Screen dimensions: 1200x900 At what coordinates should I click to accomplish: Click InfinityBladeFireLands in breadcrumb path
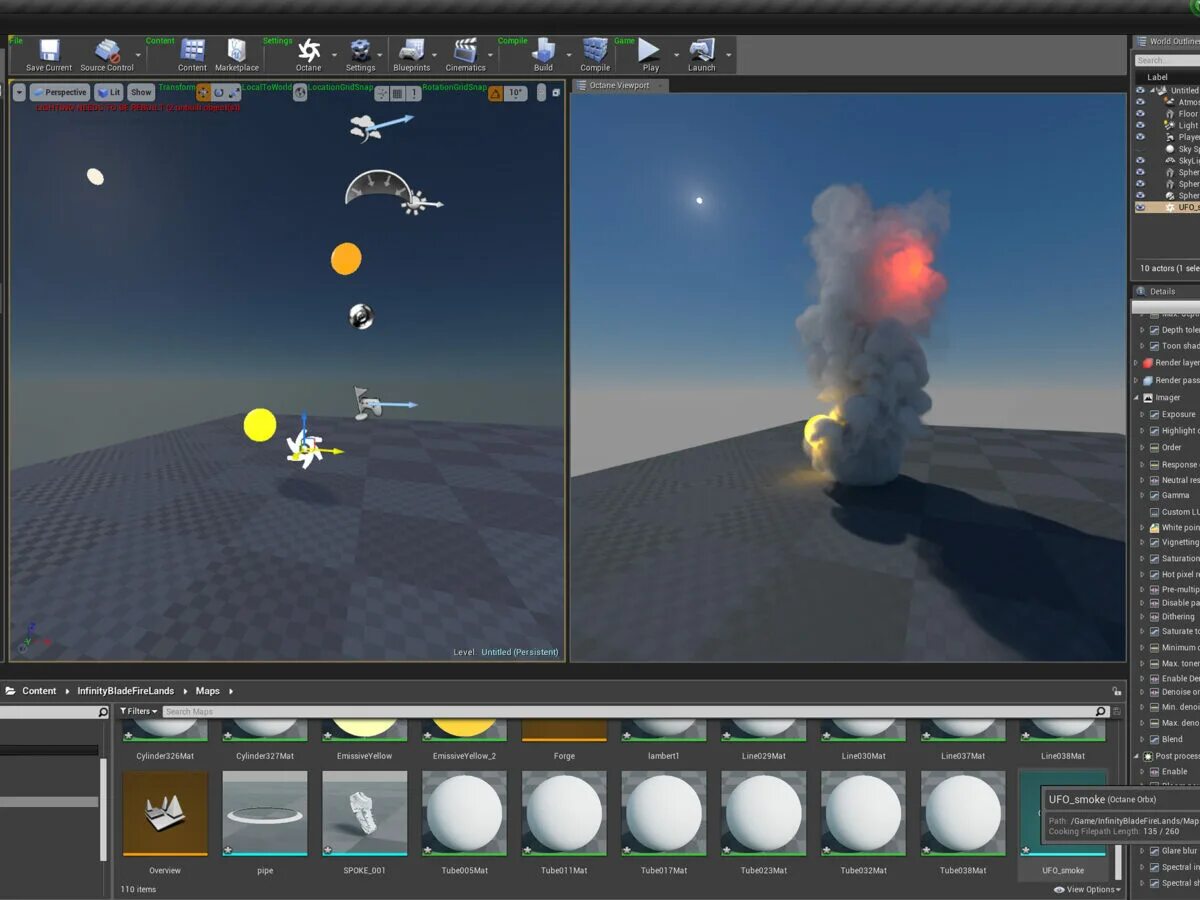pyautogui.click(x=126, y=691)
